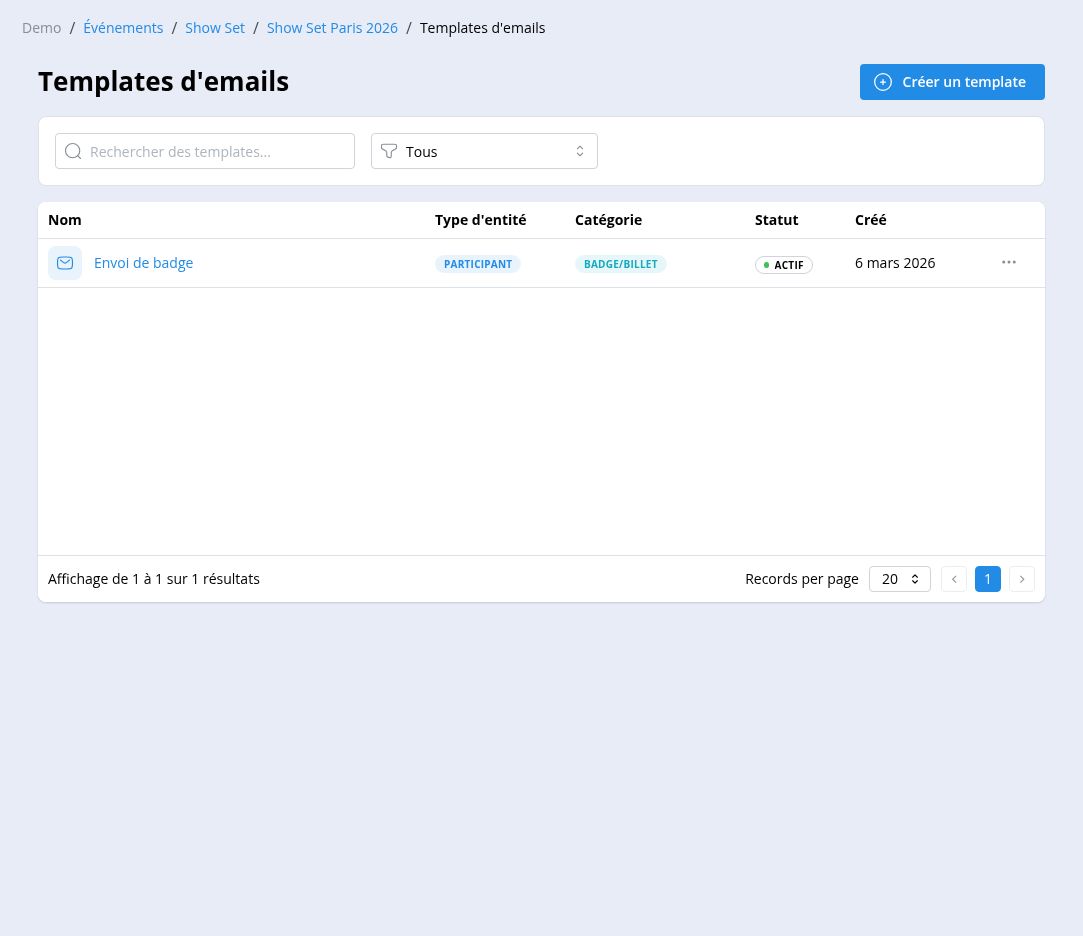Go to the previous page arrow
Viewport: 1083px width, 936px height.
pos(954,579)
